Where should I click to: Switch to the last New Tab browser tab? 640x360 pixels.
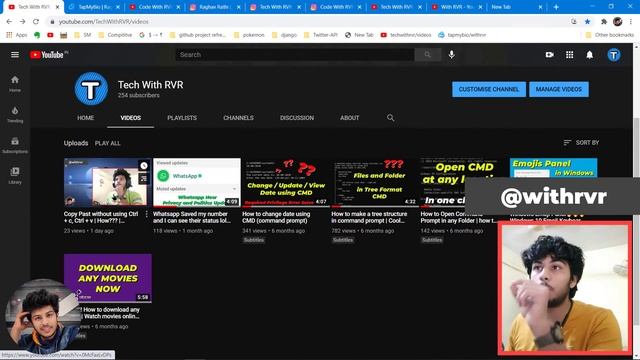516,7
